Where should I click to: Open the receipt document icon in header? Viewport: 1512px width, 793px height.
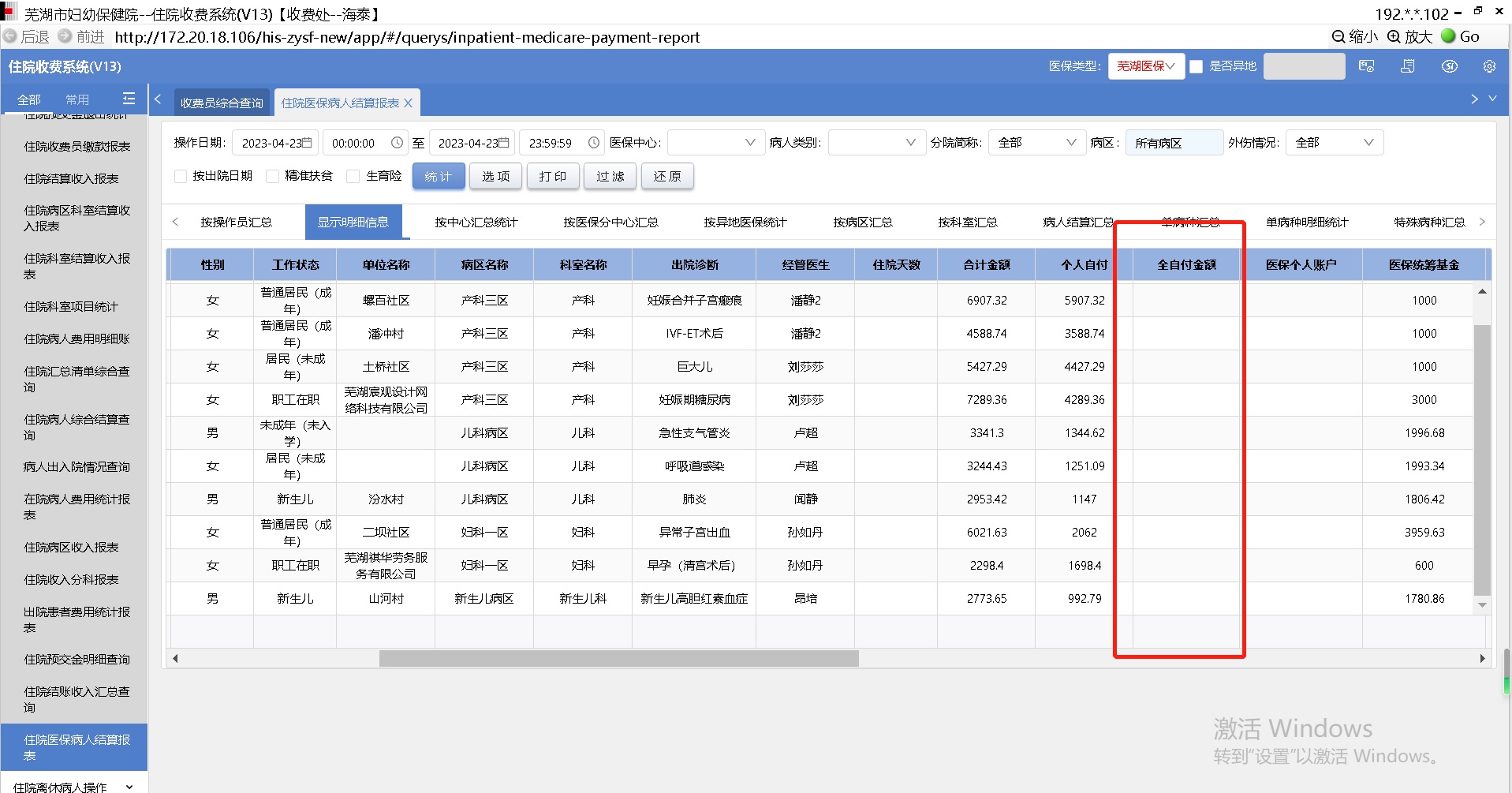(x=1408, y=66)
